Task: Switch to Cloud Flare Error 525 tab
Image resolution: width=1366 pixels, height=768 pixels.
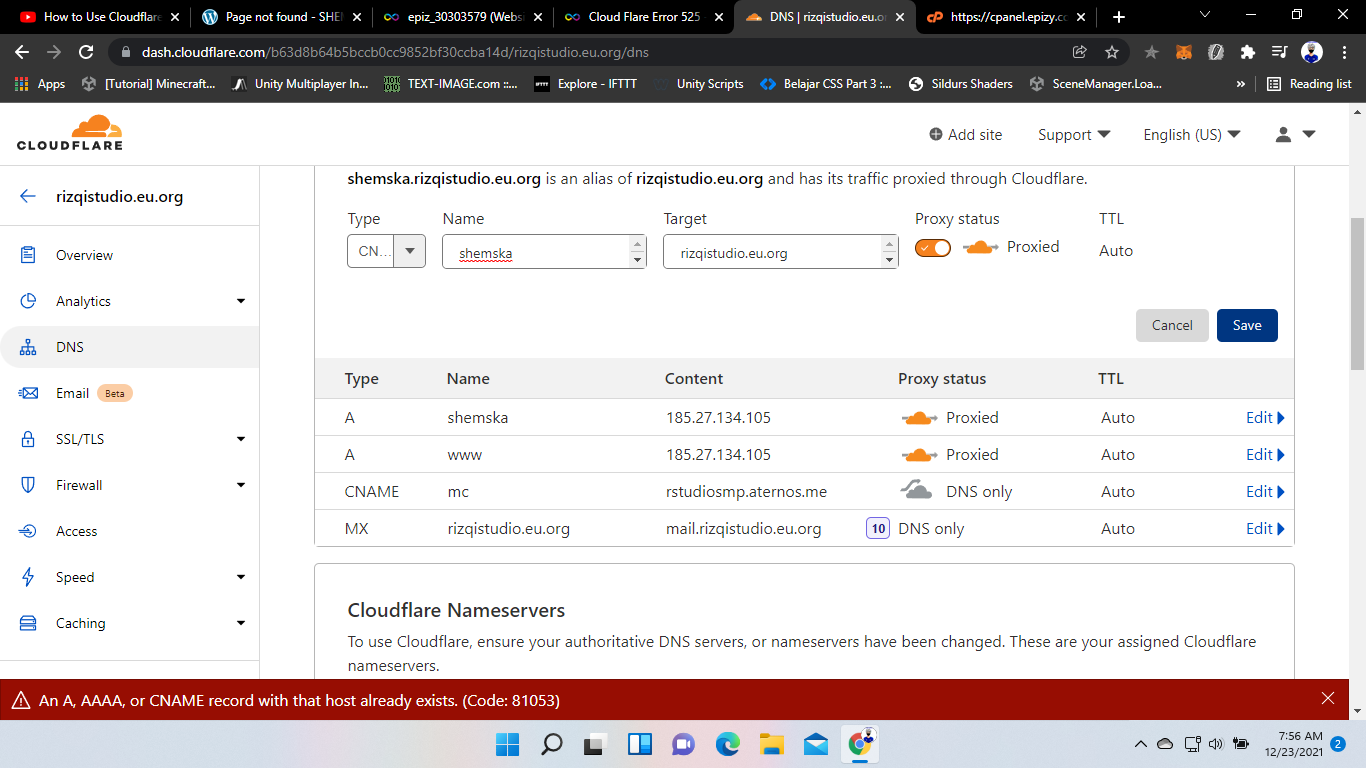Action: (x=643, y=17)
